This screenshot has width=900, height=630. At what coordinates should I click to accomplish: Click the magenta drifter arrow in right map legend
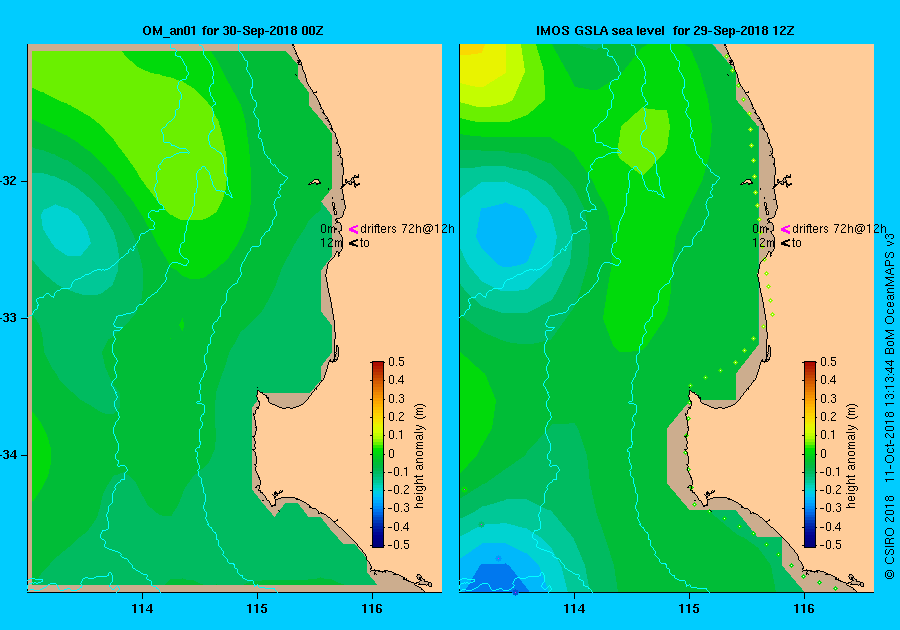(785, 229)
